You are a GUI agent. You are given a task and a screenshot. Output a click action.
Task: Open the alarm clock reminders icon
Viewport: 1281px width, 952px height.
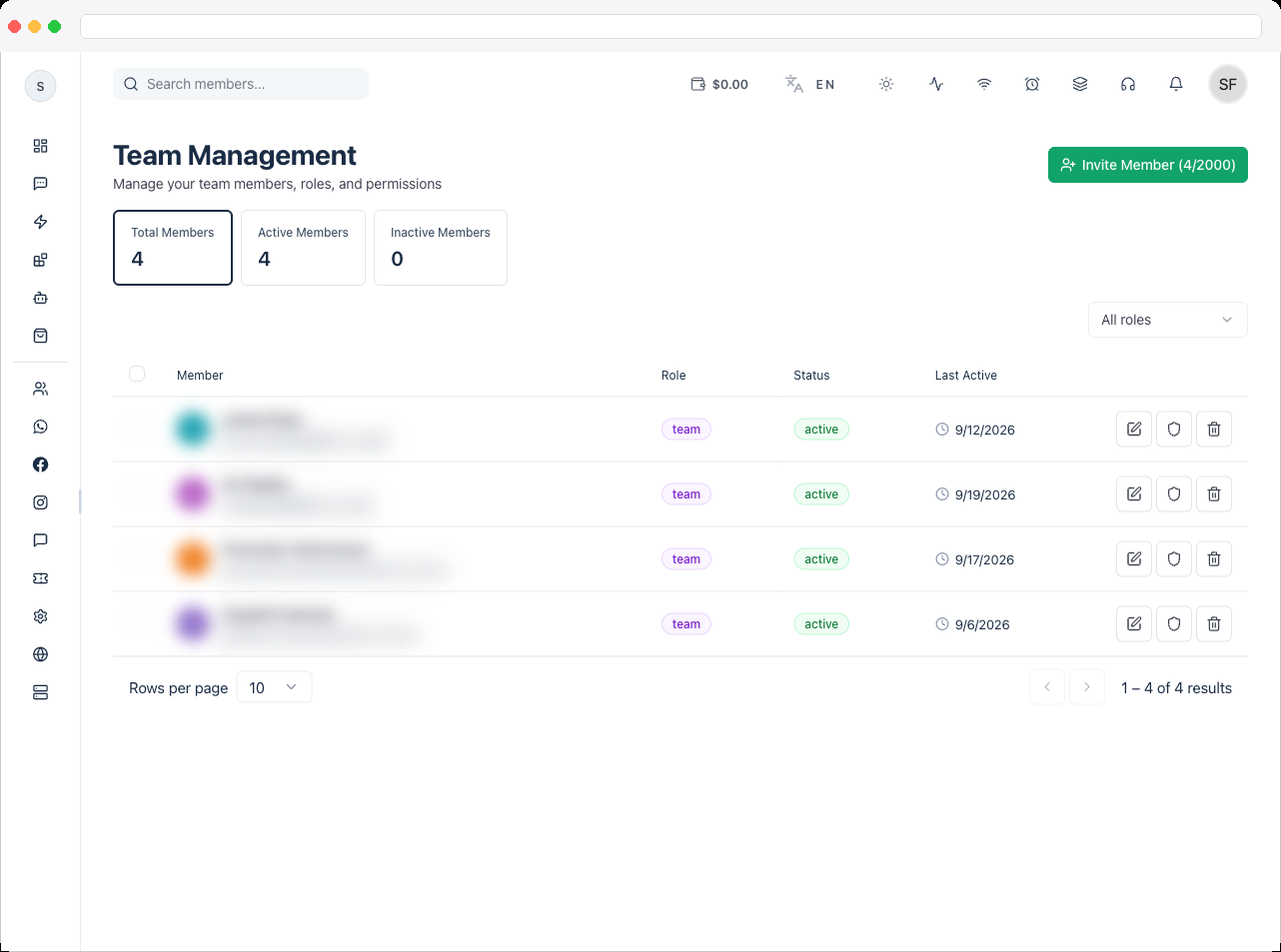click(x=1032, y=84)
